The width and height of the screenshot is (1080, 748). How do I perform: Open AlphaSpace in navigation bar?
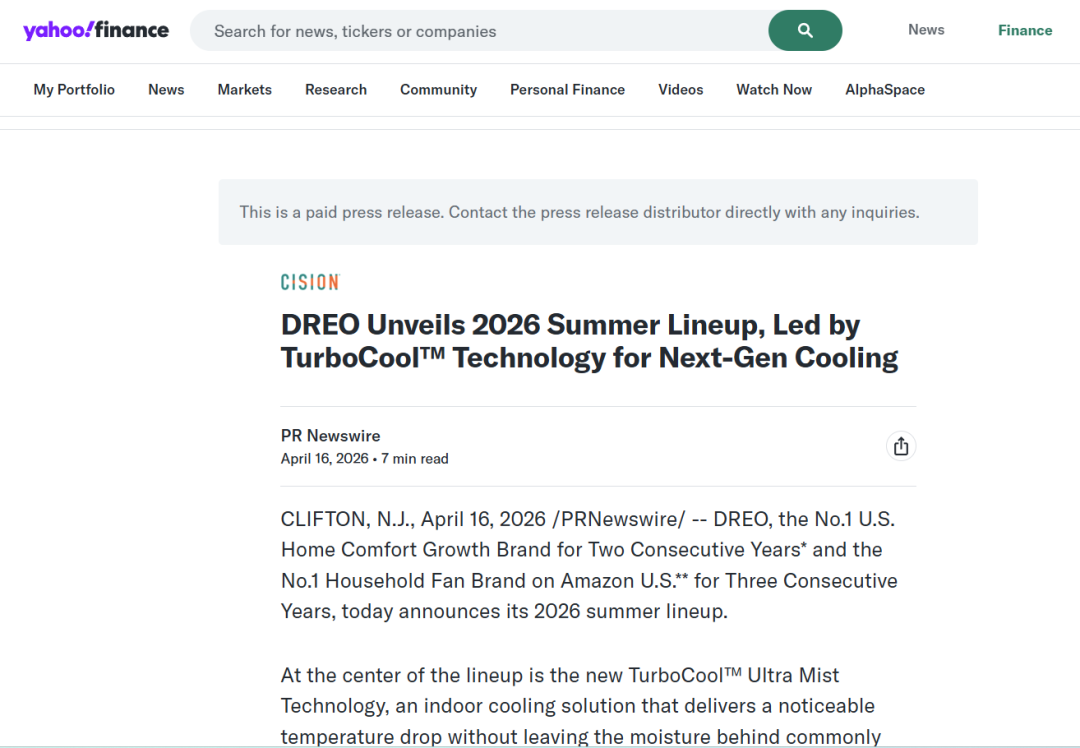(x=885, y=90)
